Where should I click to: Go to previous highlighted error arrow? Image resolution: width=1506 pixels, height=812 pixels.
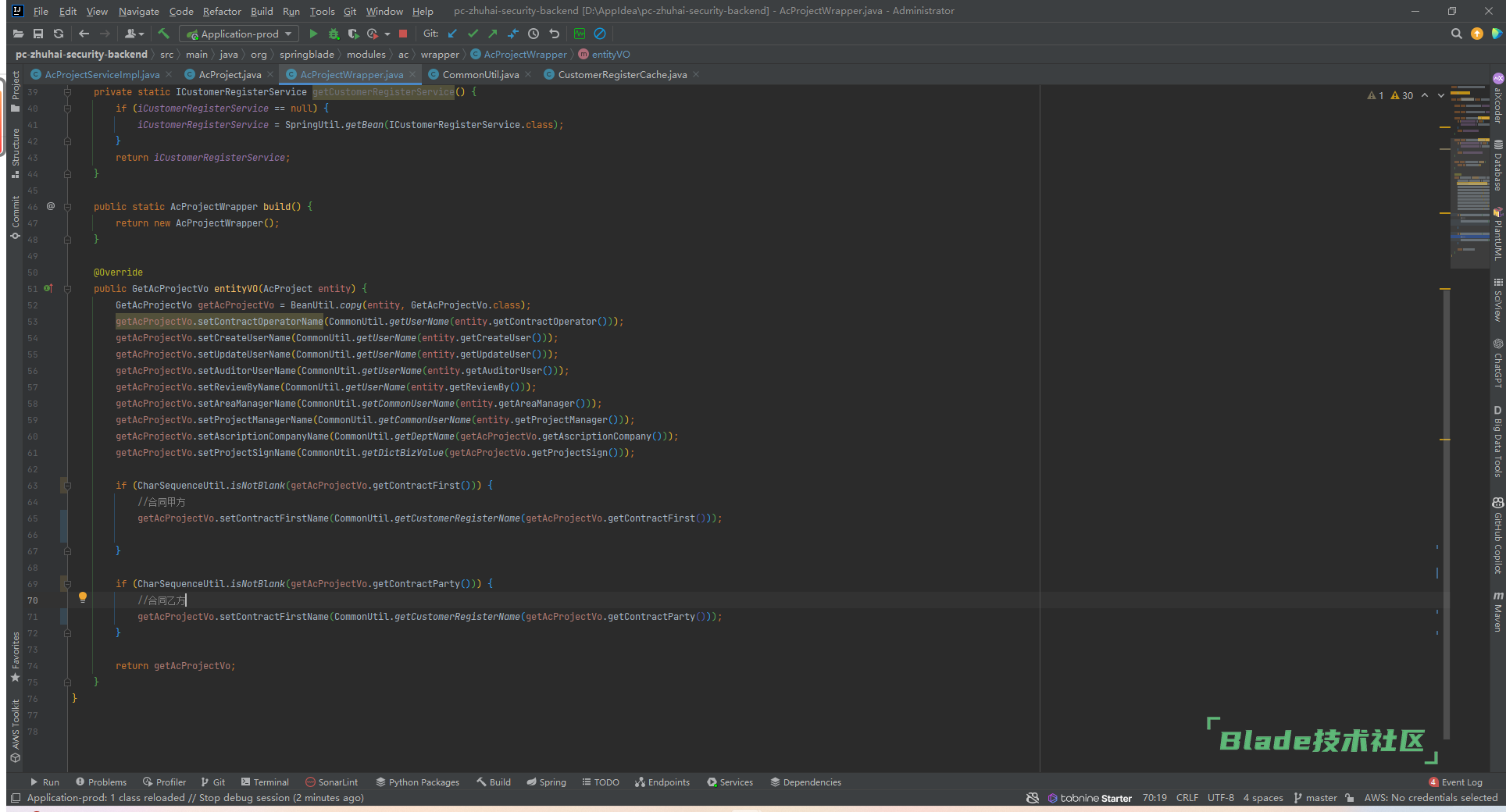(x=1425, y=95)
